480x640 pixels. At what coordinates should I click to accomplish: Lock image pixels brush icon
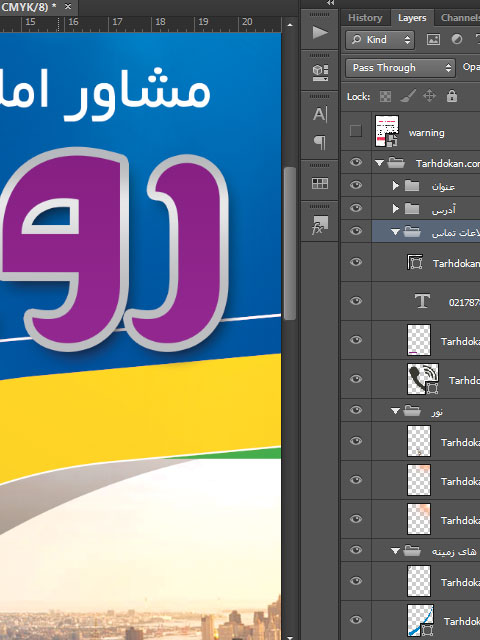pyautogui.click(x=408, y=96)
